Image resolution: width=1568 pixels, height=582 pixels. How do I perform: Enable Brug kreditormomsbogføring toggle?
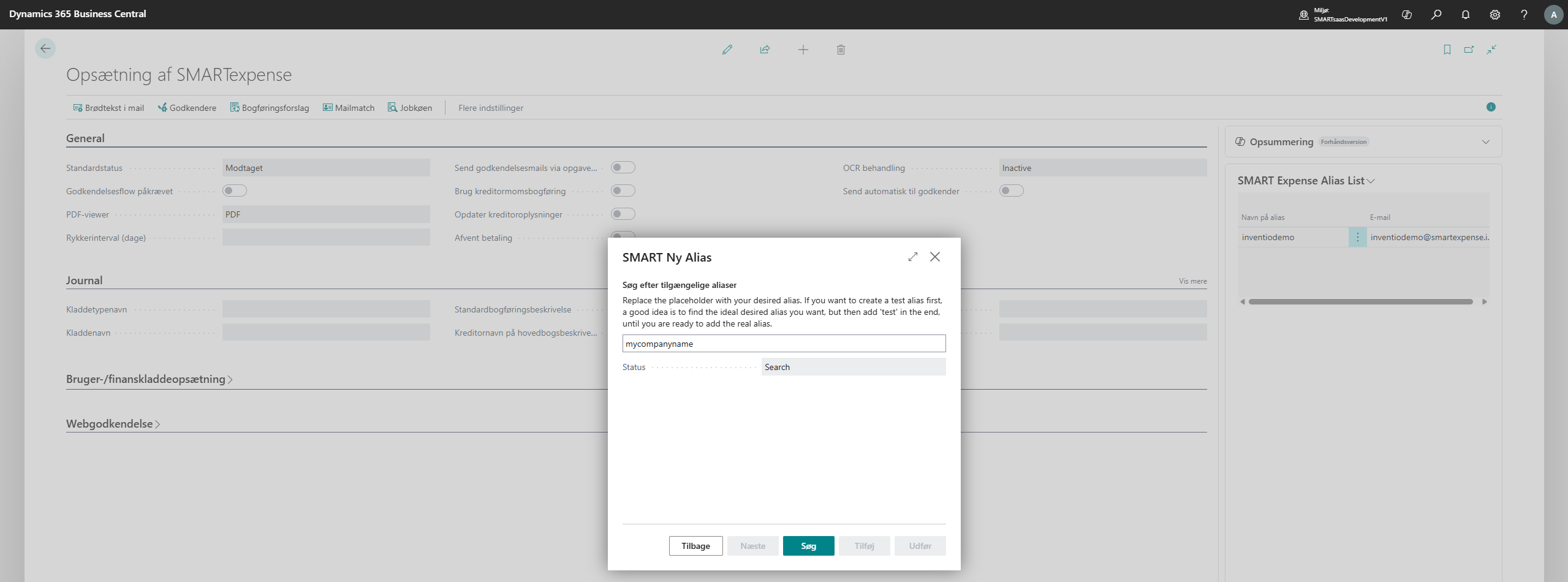click(x=623, y=191)
